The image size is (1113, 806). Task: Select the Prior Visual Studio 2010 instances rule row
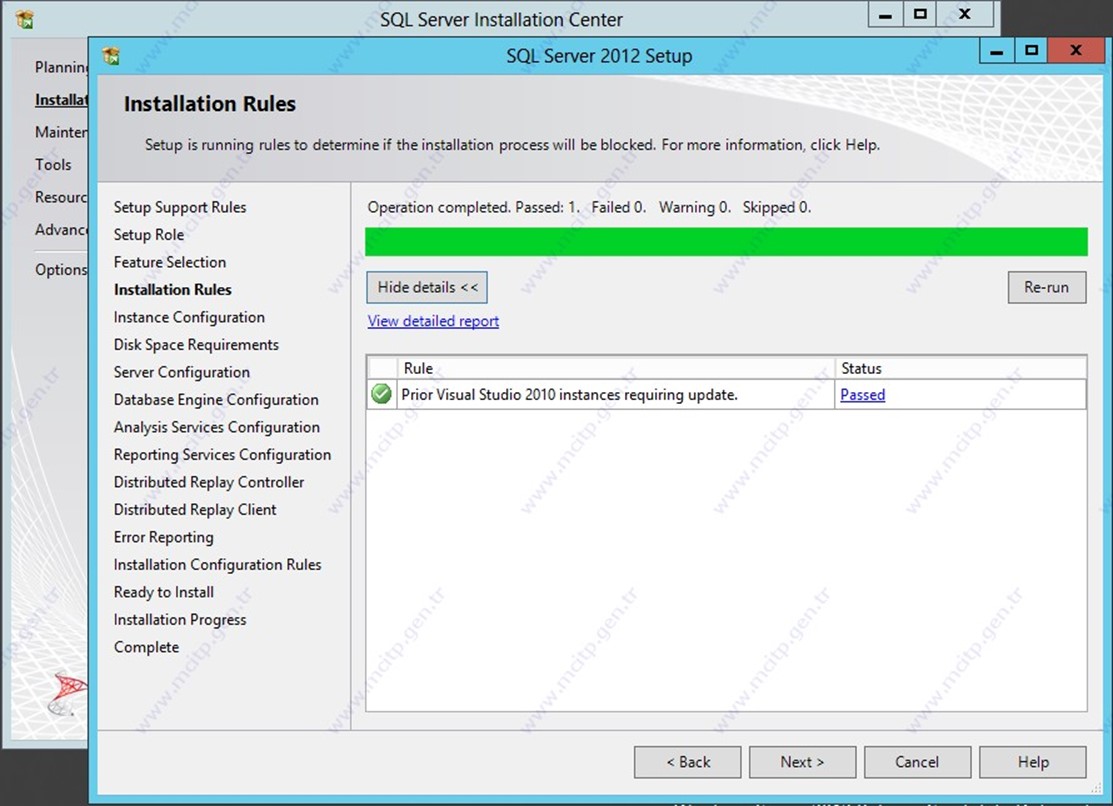tap(726, 394)
